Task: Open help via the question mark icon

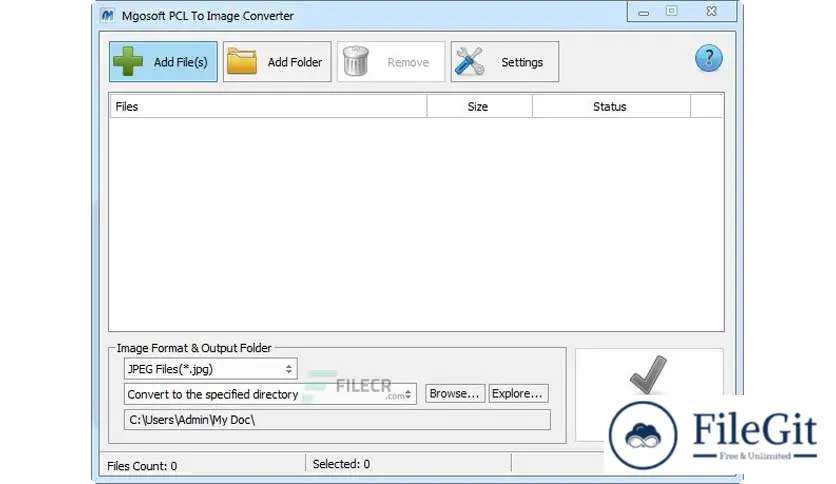Action: (x=709, y=58)
